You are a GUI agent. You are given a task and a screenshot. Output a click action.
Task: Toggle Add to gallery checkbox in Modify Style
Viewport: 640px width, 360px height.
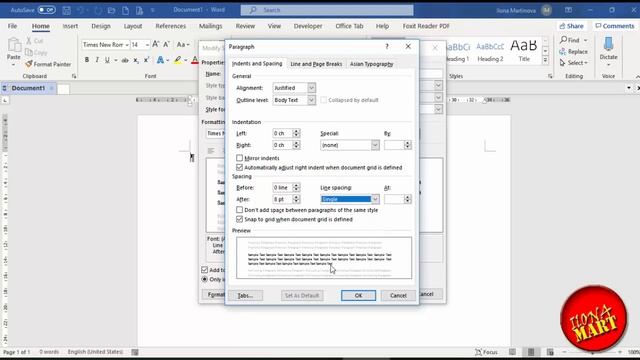click(204, 270)
